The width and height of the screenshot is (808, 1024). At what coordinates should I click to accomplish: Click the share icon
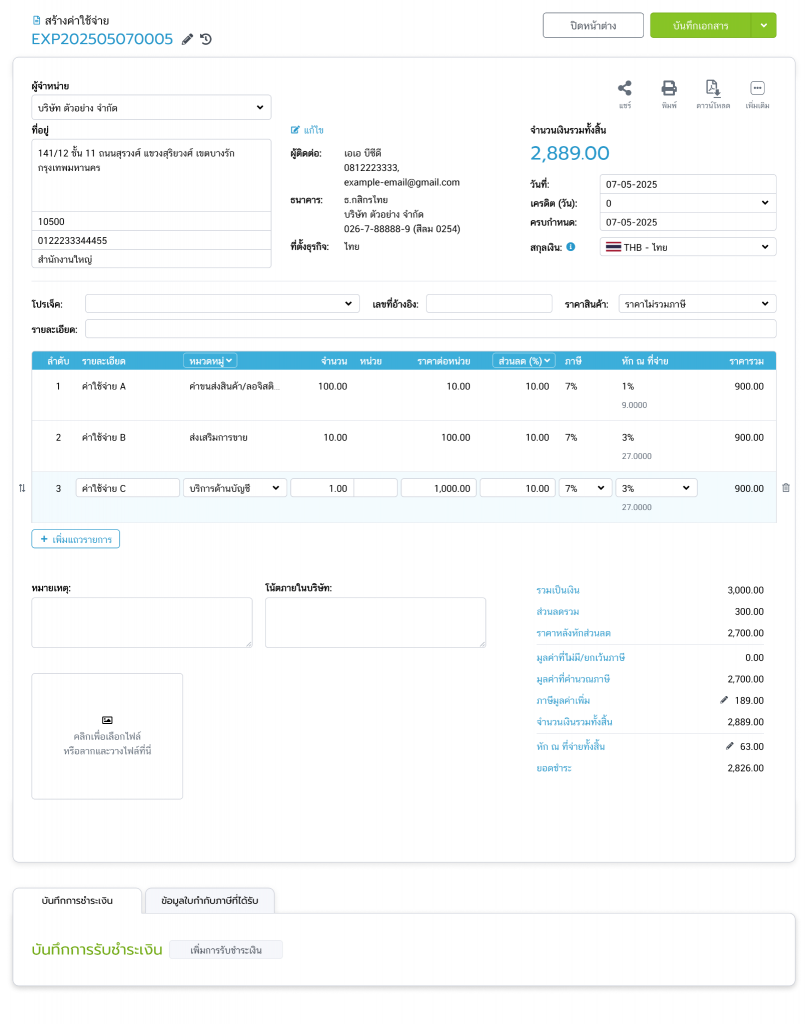(625, 88)
